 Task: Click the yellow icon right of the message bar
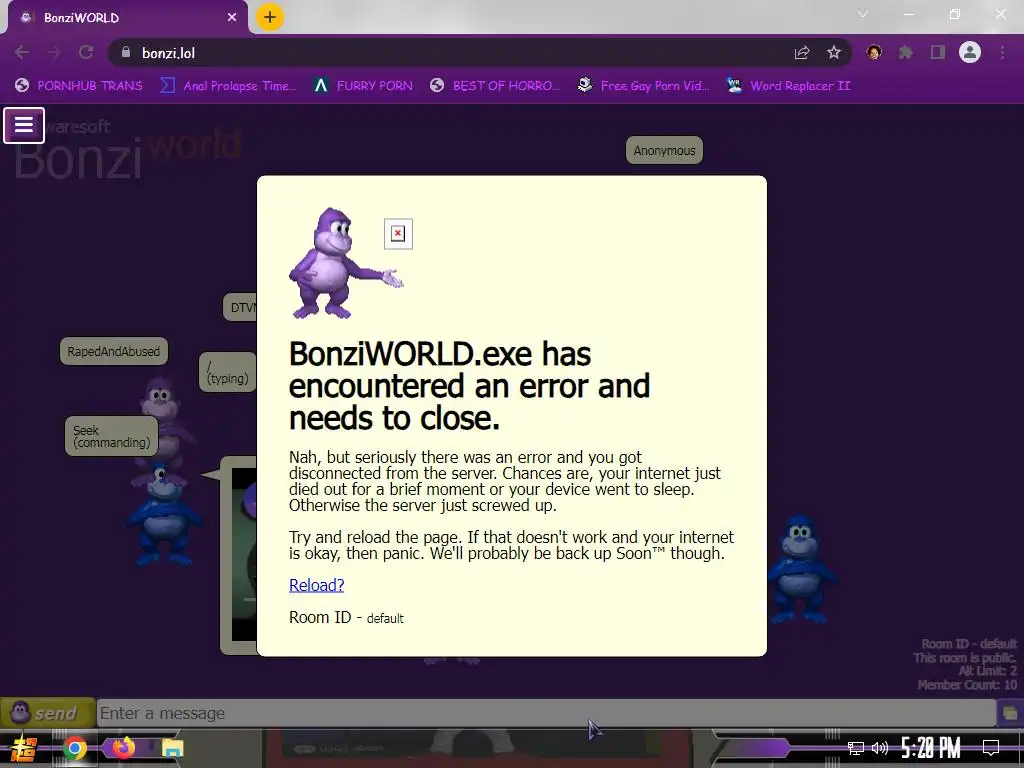(x=1010, y=713)
